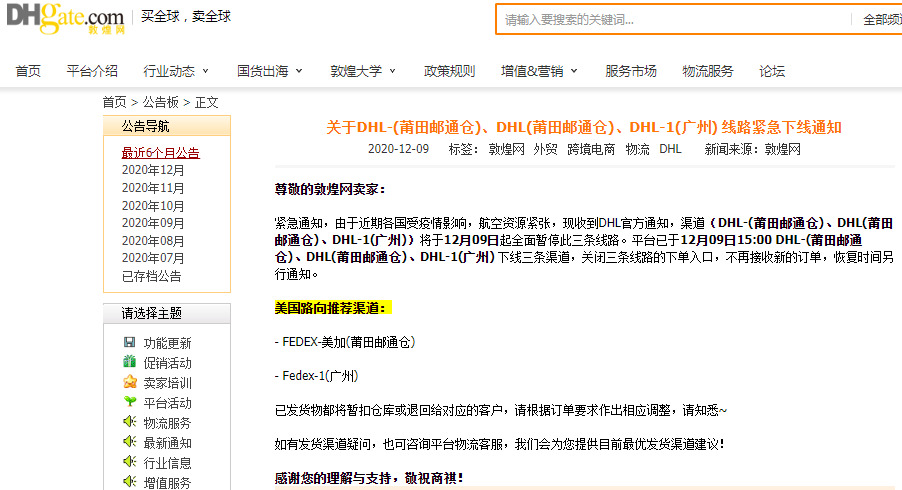The height and width of the screenshot is (490, 902).
Task: Click the 感谢您的理解与支持 closing line
Action: tap(369, 478)
